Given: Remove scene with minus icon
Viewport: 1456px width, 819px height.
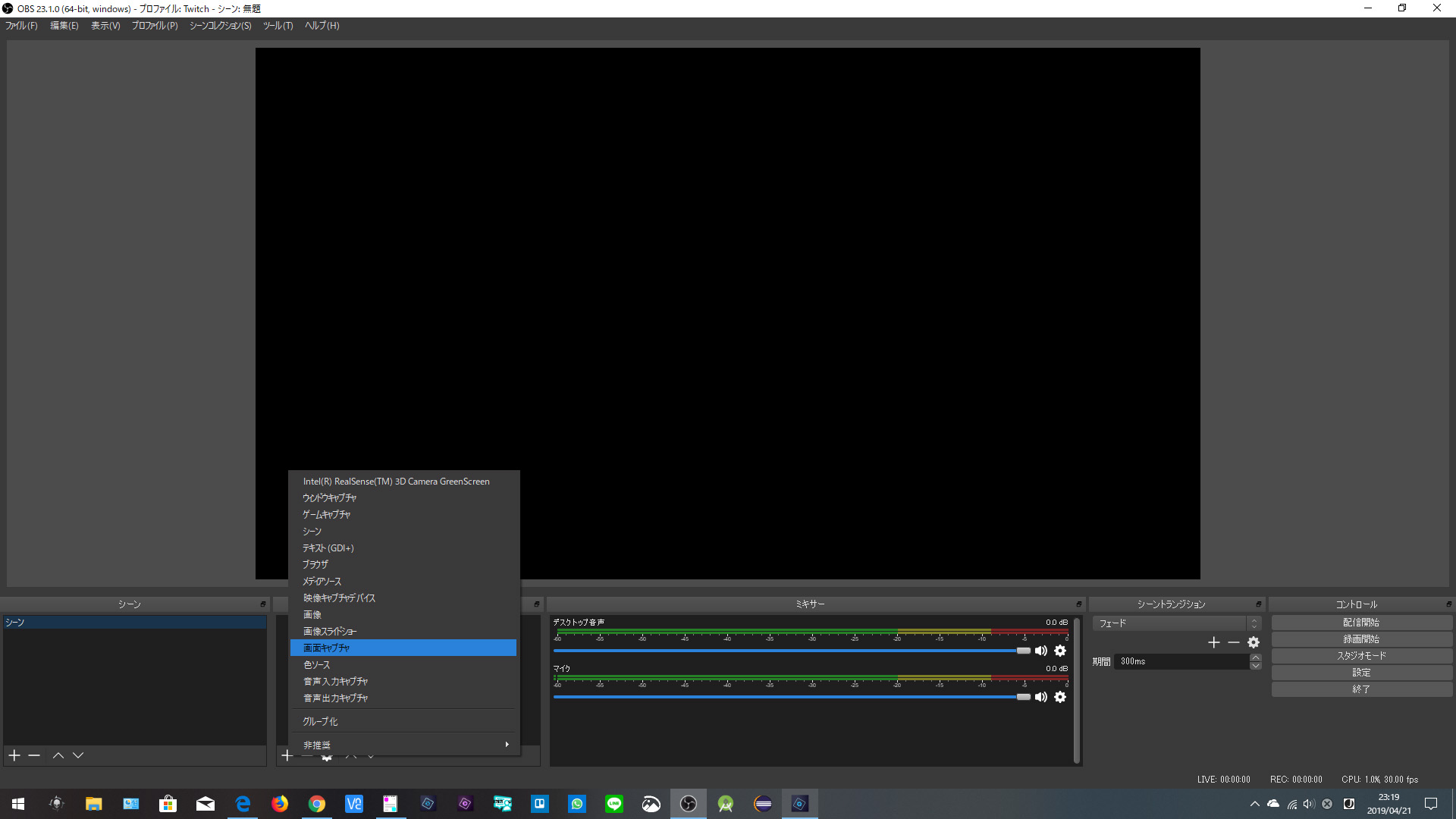Looking at the screenshot, I should click(x=34, y=755).
